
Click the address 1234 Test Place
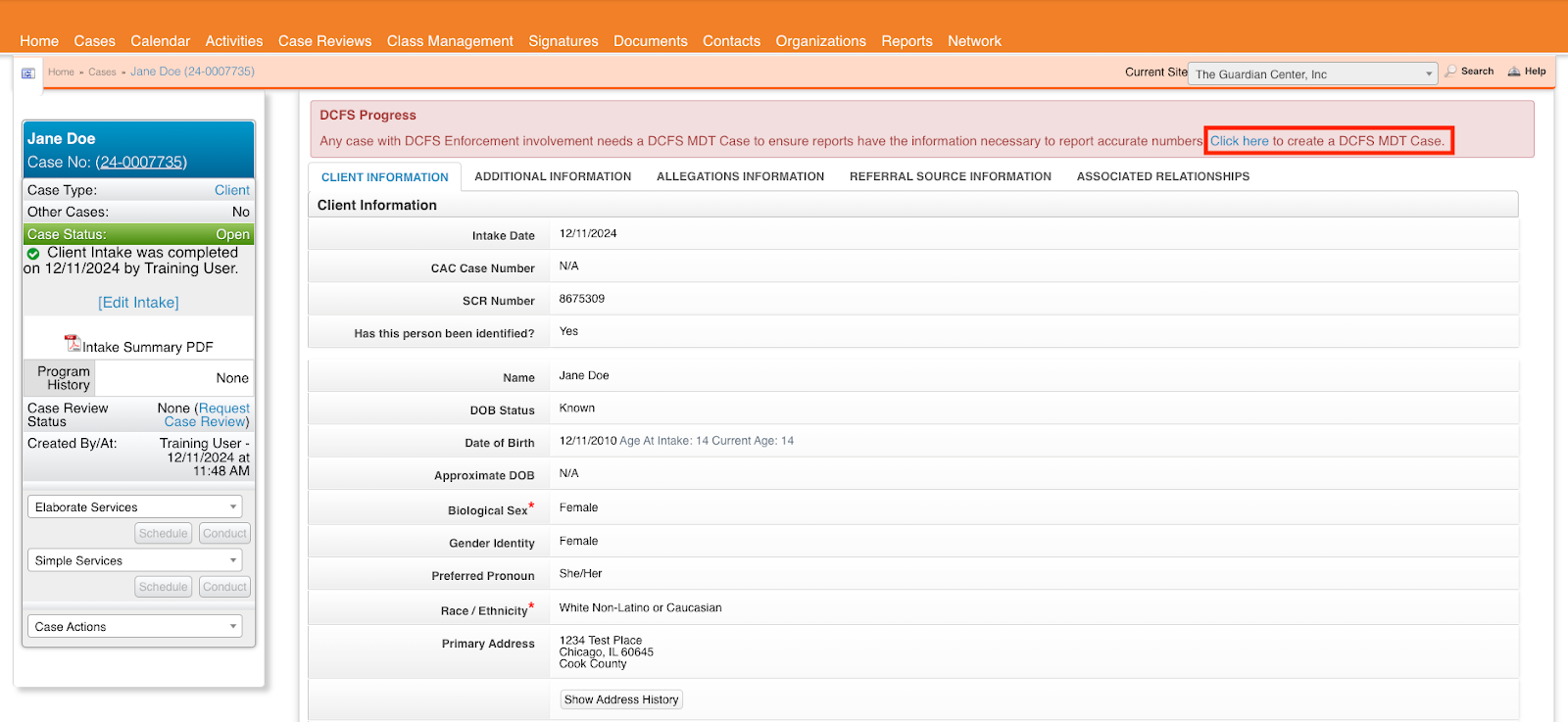pos(601,640)
